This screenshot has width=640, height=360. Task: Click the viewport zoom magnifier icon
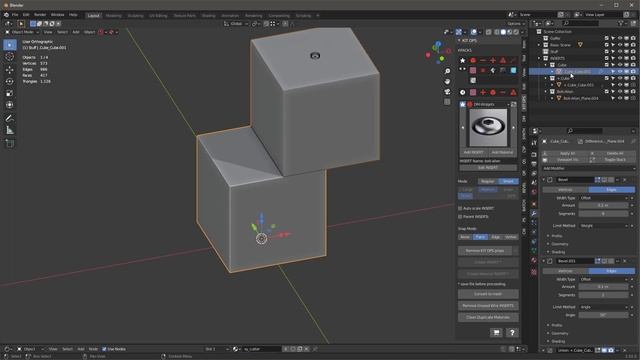tap(447, 71)
